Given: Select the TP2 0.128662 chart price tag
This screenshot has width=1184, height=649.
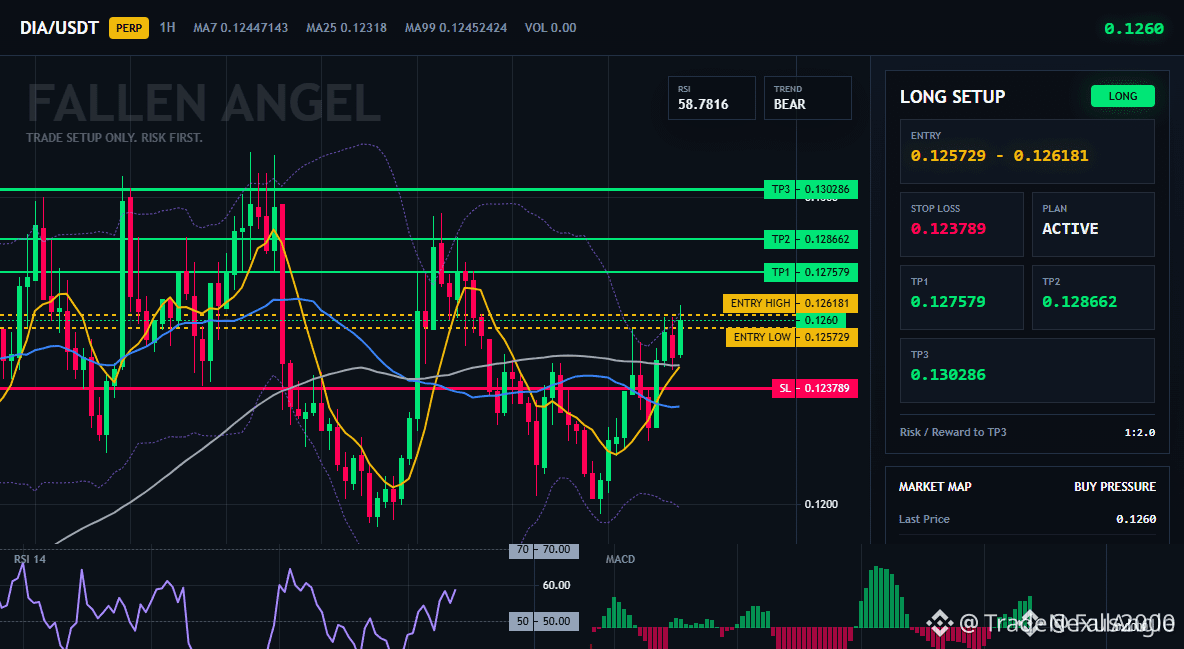Looking at the screenshot, I should click(x=811, y=240).
